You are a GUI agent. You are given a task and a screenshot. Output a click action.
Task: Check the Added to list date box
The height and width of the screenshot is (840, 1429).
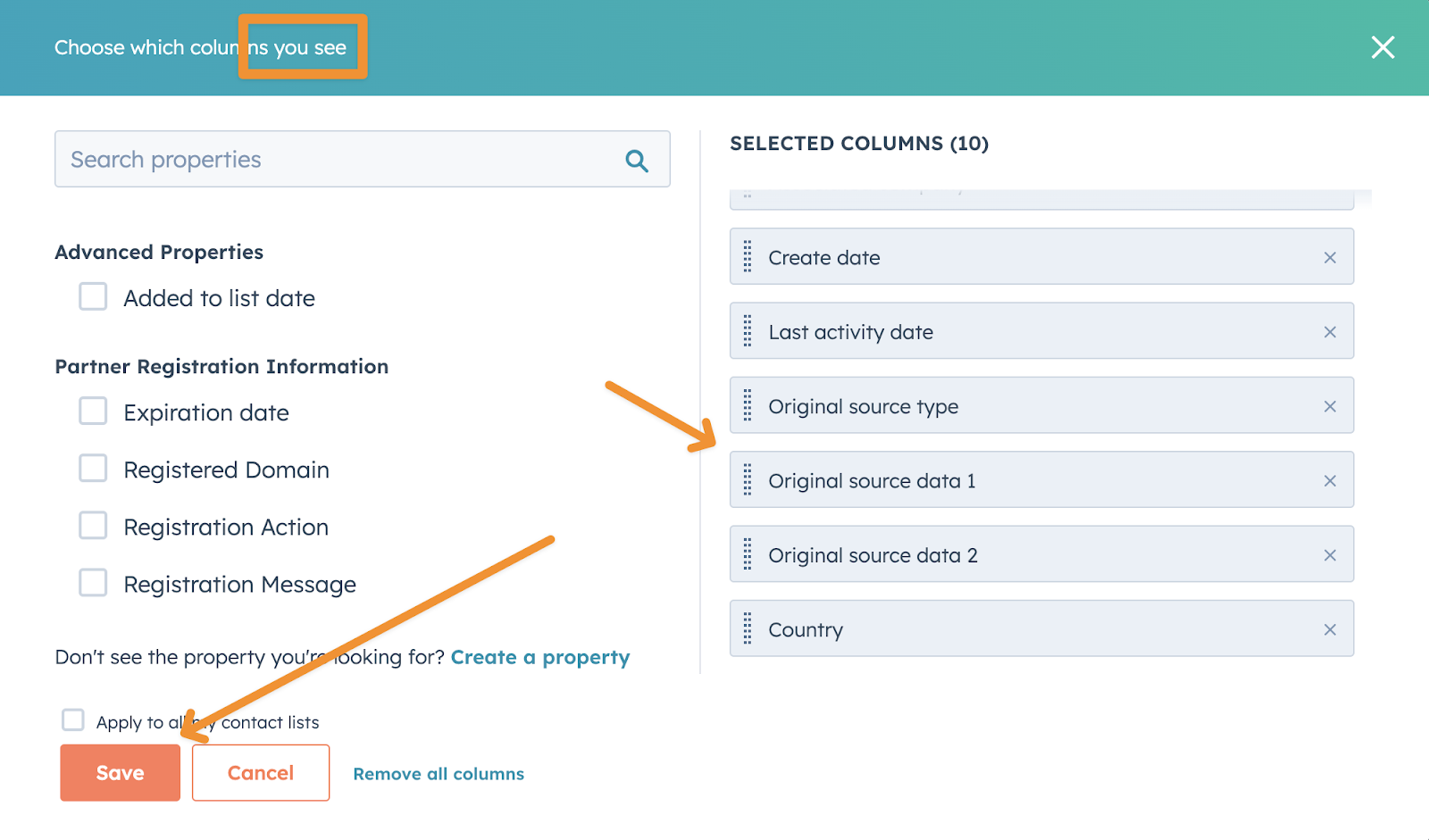[x=93, y=297]
